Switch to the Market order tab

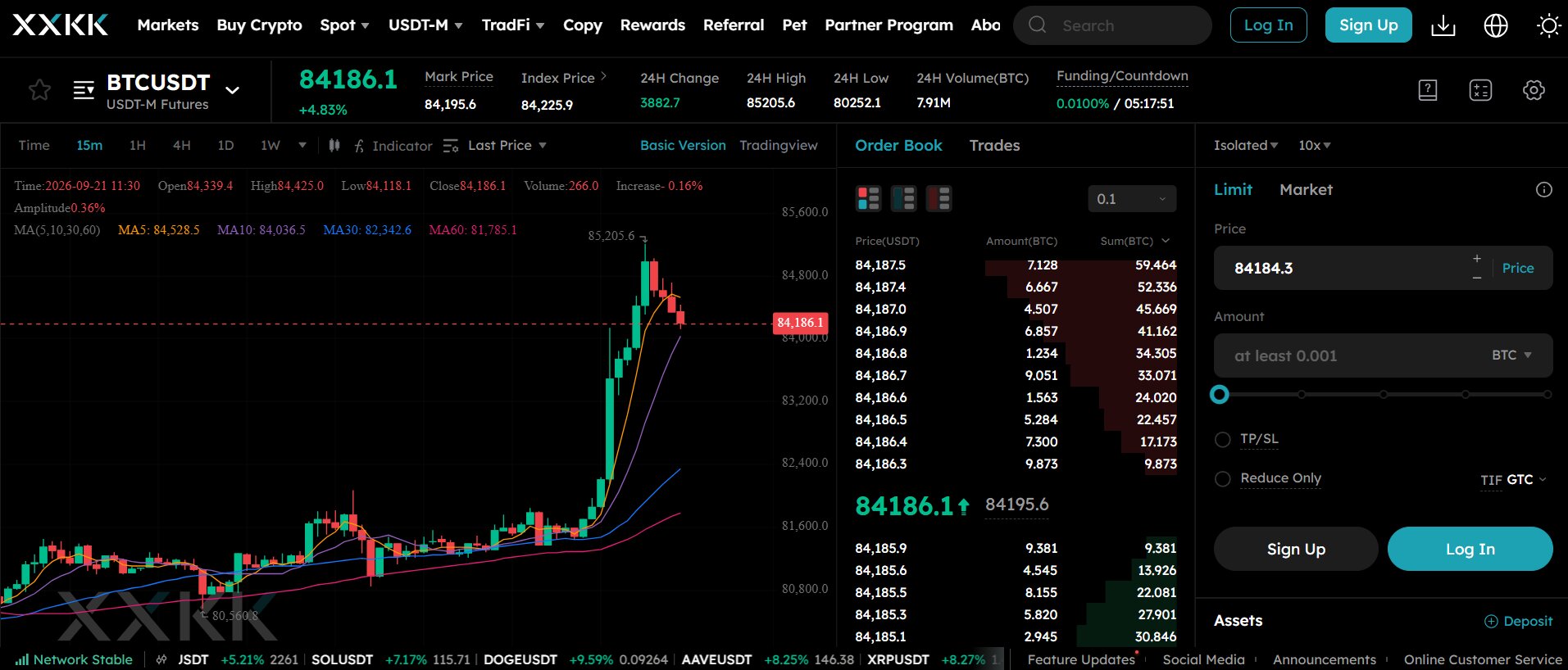tap(1306, 190)
